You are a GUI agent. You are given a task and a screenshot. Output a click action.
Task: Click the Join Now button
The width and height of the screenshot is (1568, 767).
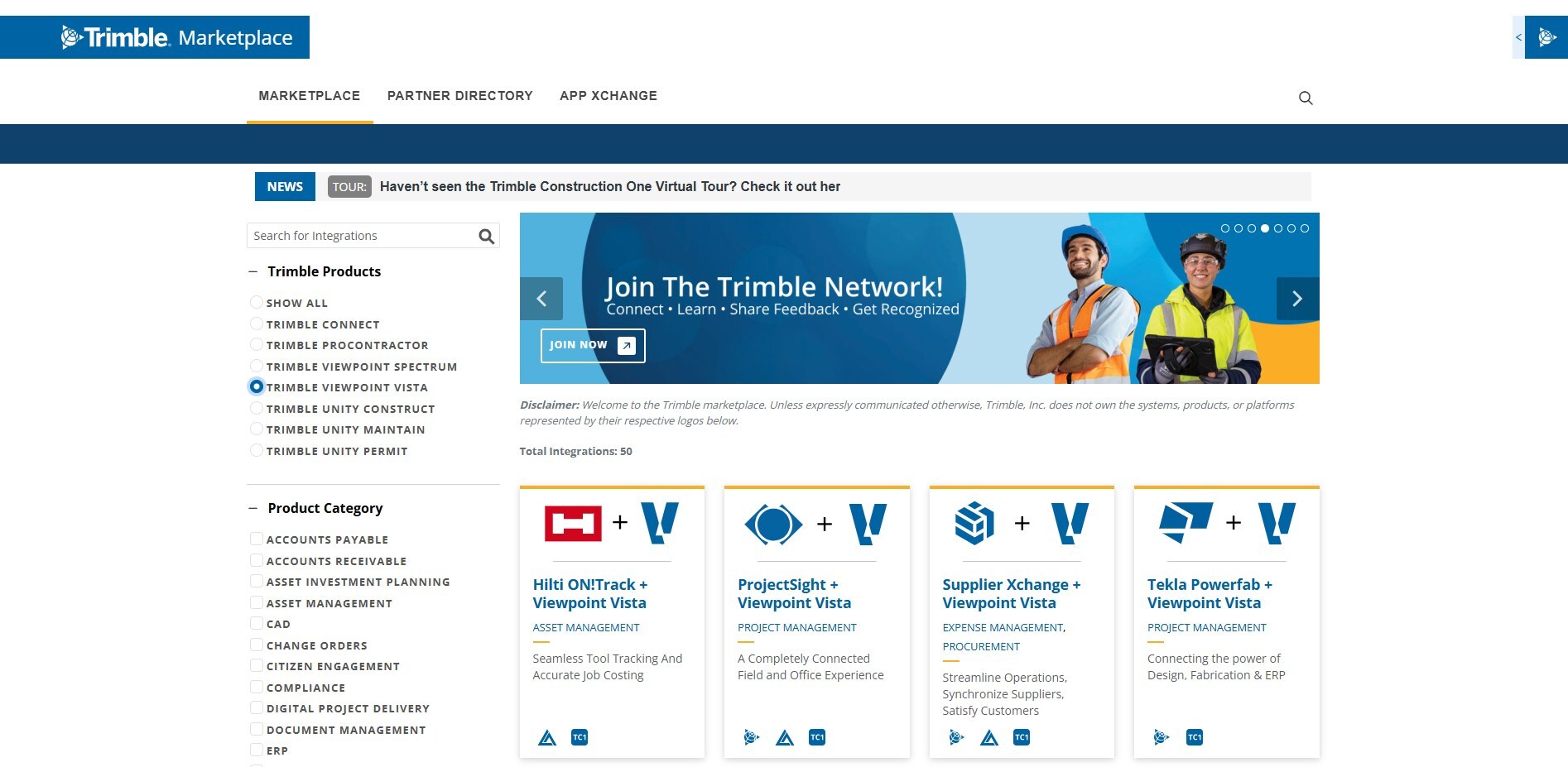point(591,345)
